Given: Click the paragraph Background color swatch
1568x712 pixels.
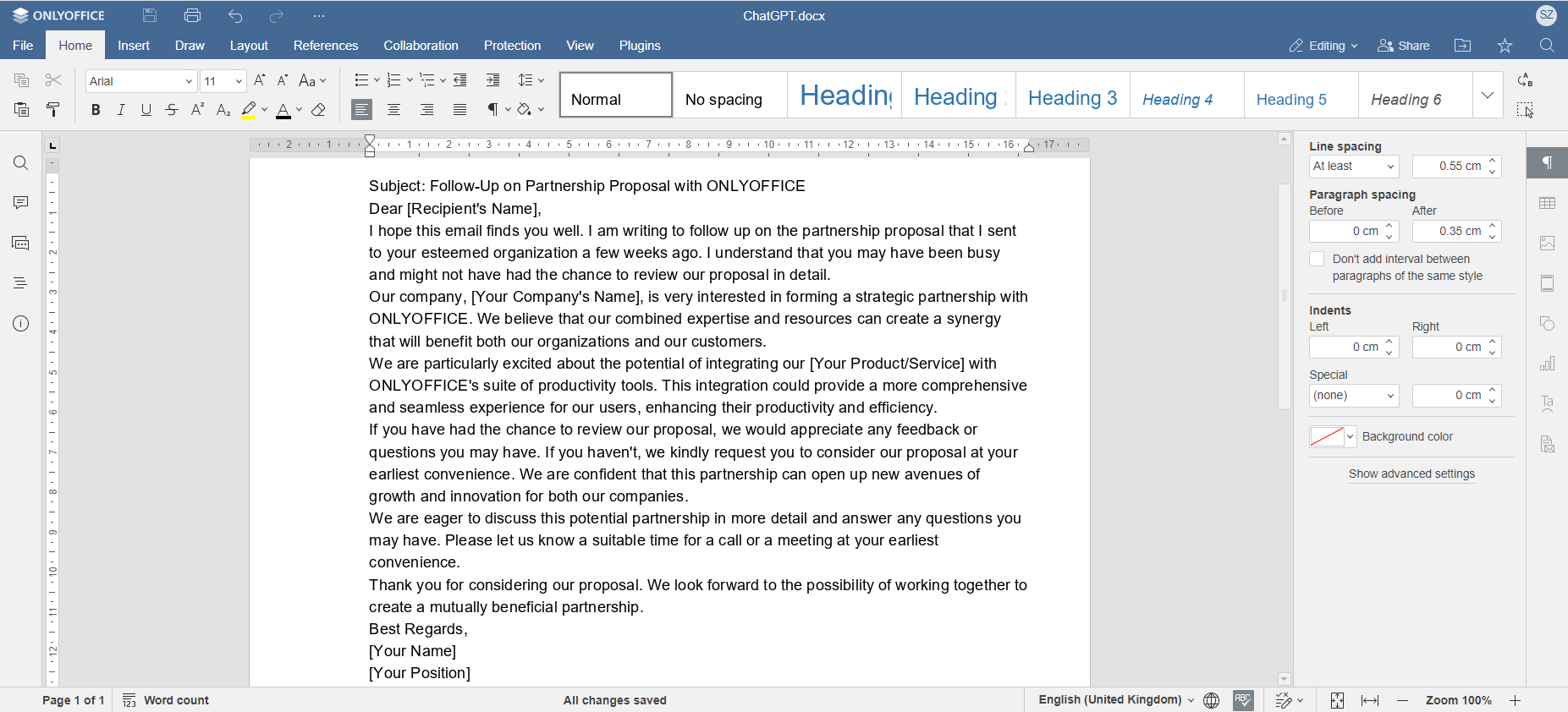Looking at the screenshot, I should [x=1326, y=437].
